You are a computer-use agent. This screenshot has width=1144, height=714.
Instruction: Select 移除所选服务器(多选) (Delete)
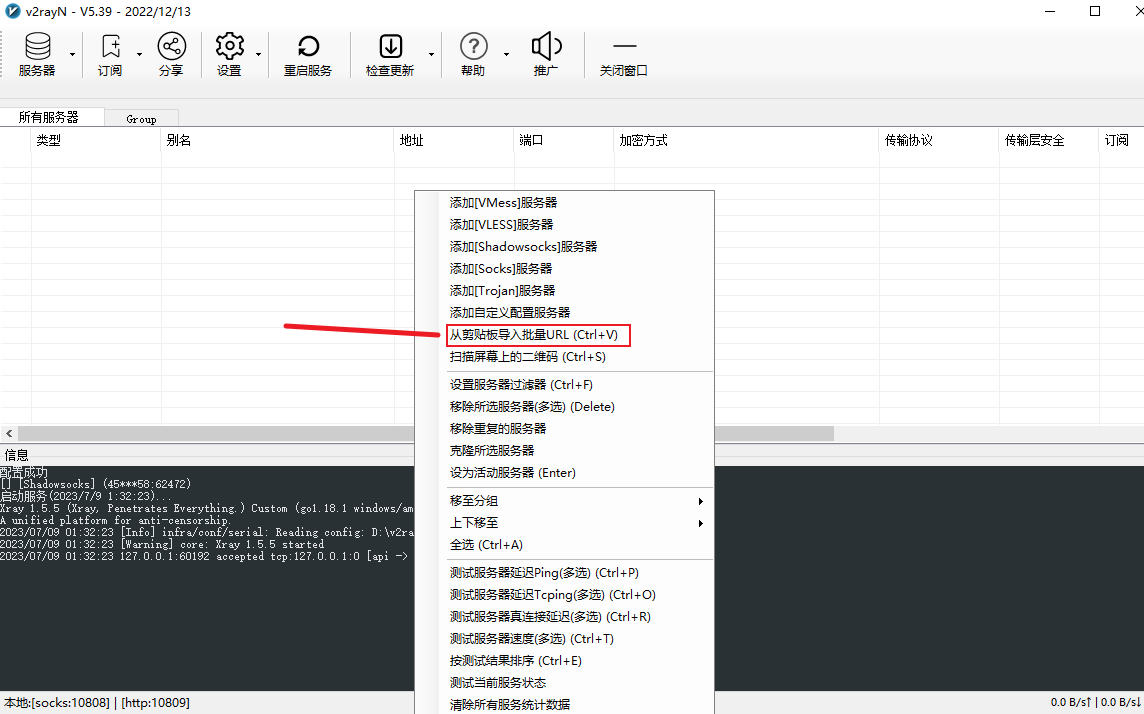pos(564,406)
